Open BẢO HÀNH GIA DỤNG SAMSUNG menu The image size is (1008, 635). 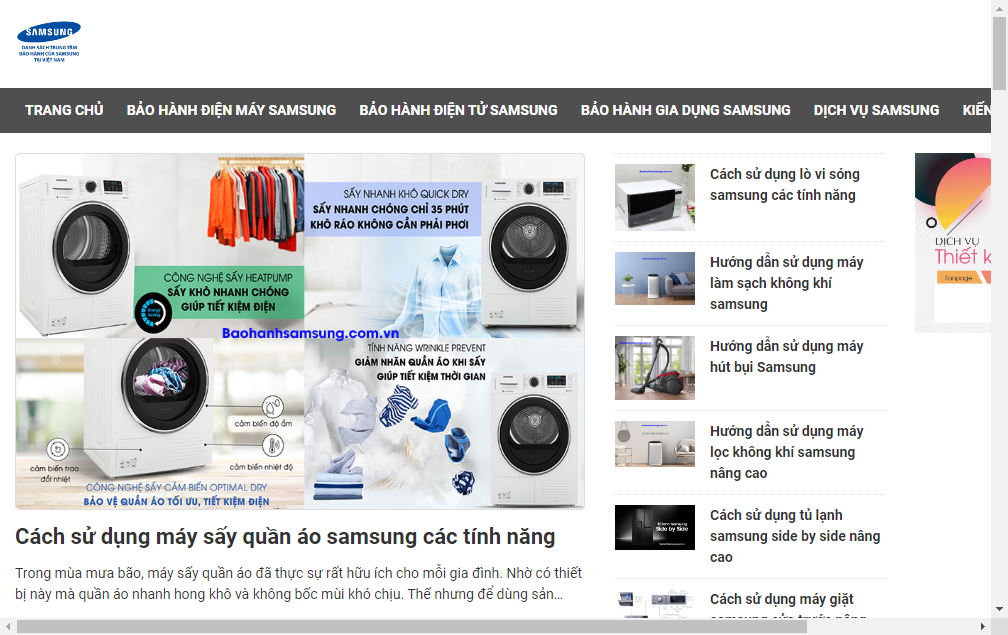685,111
